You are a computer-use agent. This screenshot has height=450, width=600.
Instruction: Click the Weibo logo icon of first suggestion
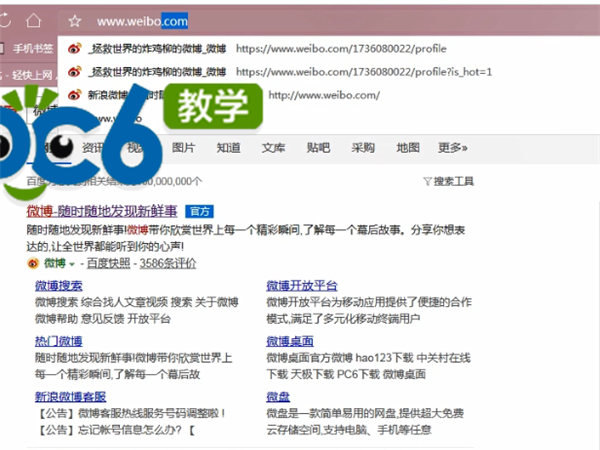coord(74,49)
